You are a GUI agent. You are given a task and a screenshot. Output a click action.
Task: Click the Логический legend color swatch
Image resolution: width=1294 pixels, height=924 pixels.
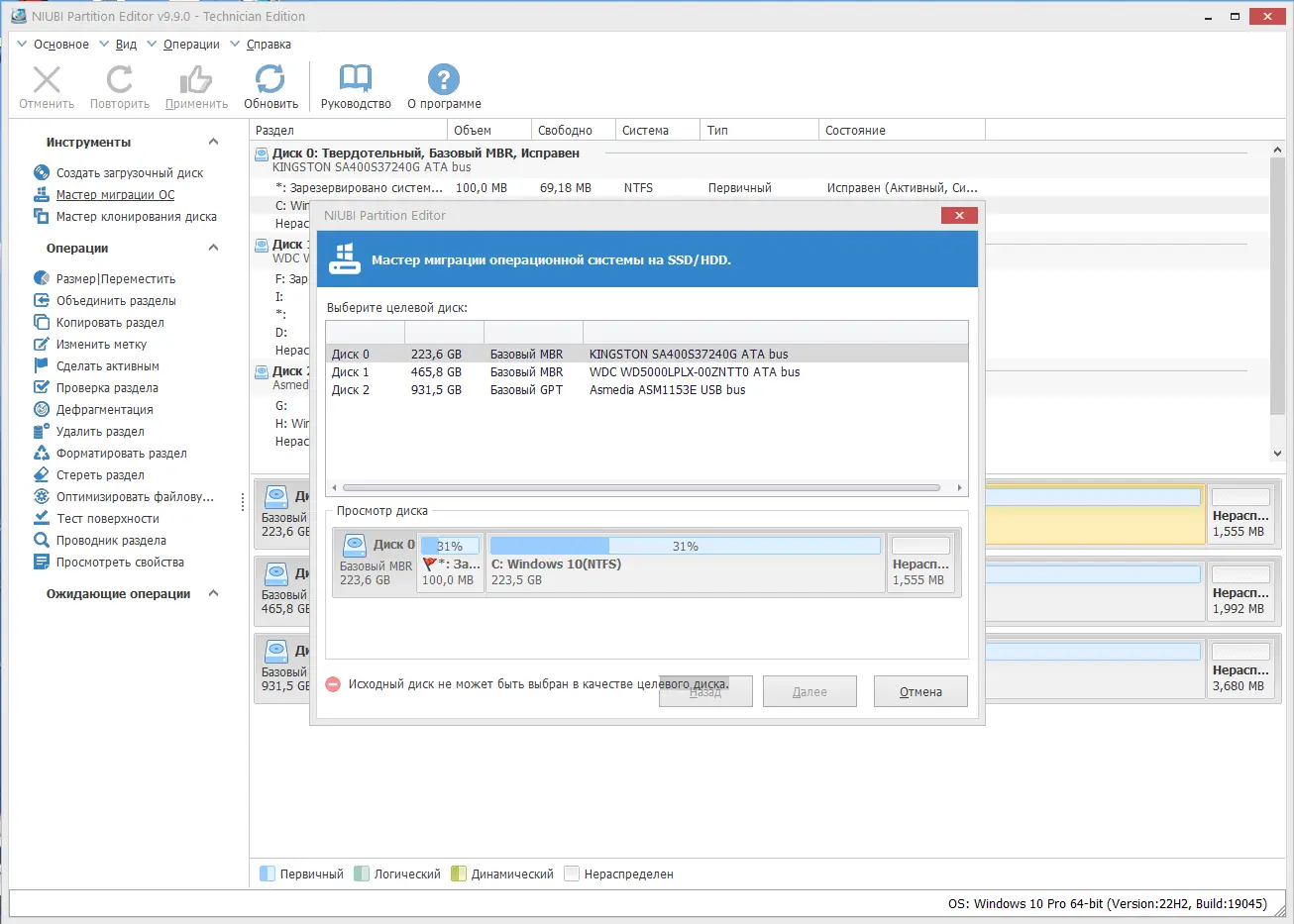point(362,873)
